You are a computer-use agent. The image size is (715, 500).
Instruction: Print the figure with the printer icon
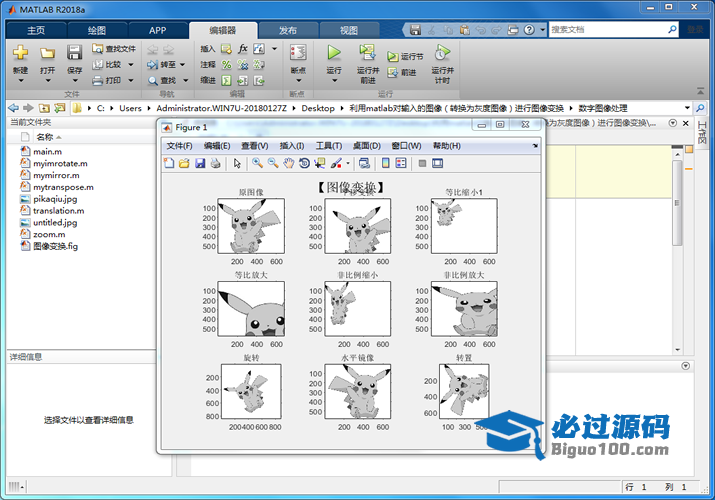pos(215,163)
